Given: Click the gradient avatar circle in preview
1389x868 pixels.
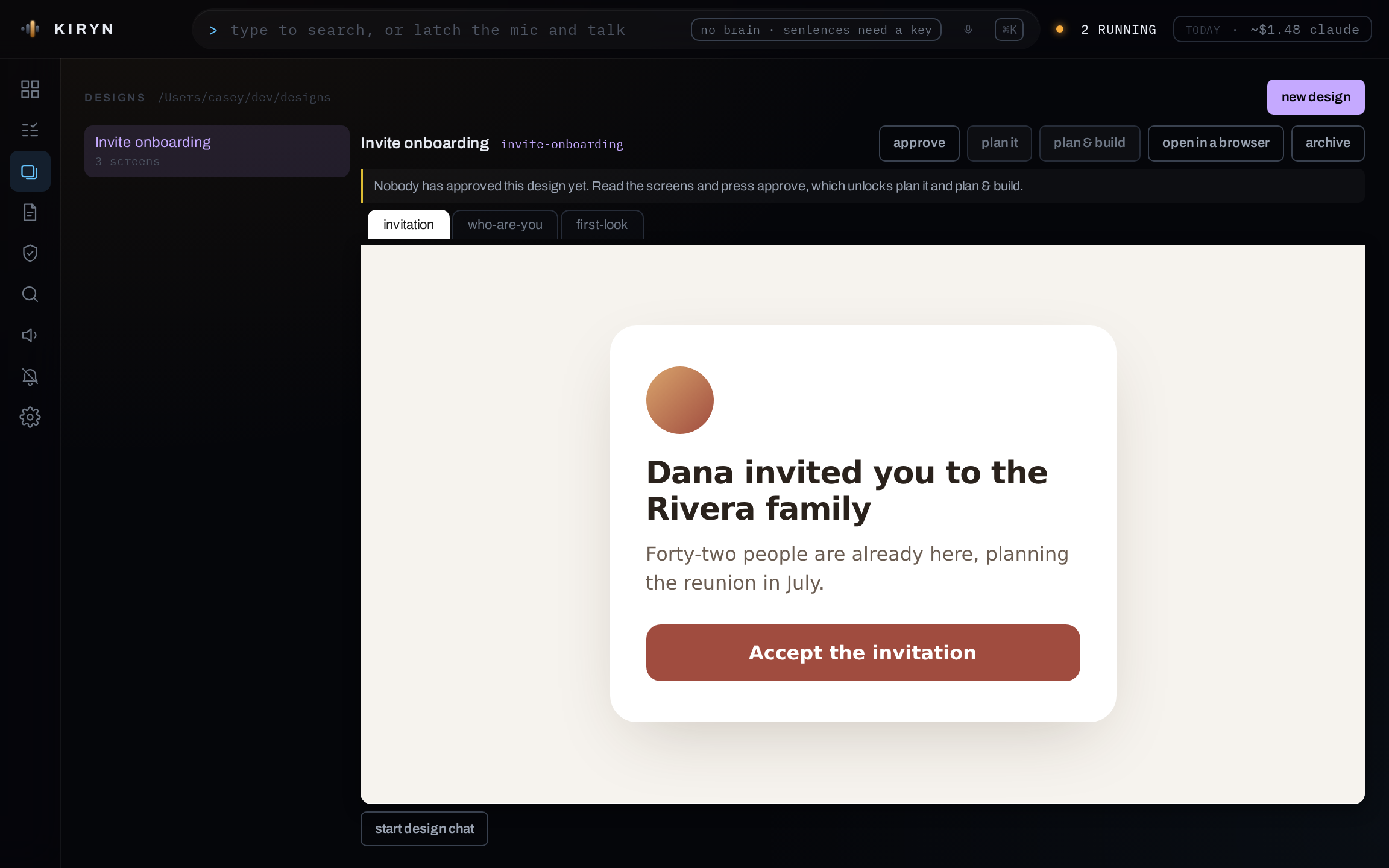Looking at the screenshot, I should tap(680, 400).
